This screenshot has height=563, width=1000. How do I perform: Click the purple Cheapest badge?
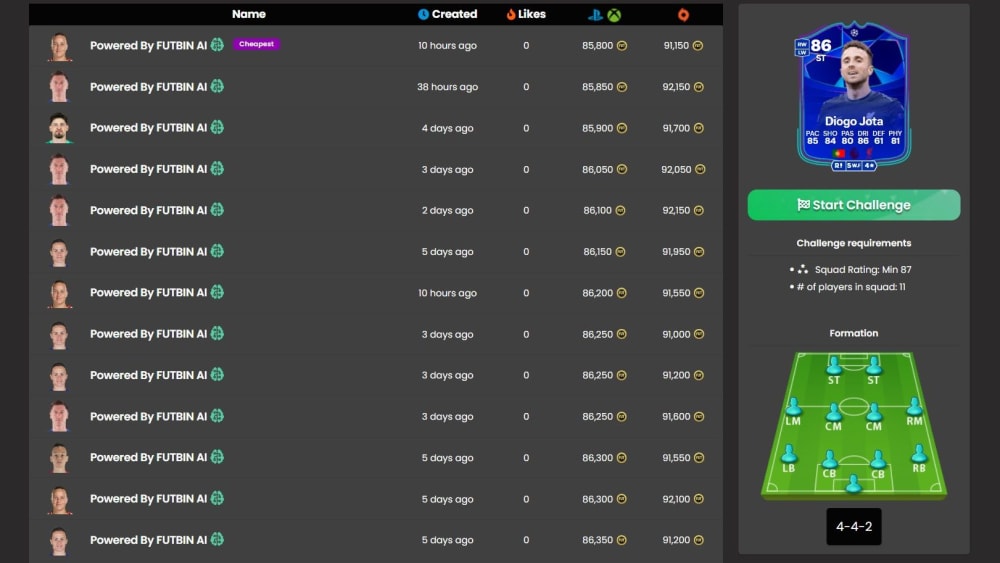tap(256, 44)
